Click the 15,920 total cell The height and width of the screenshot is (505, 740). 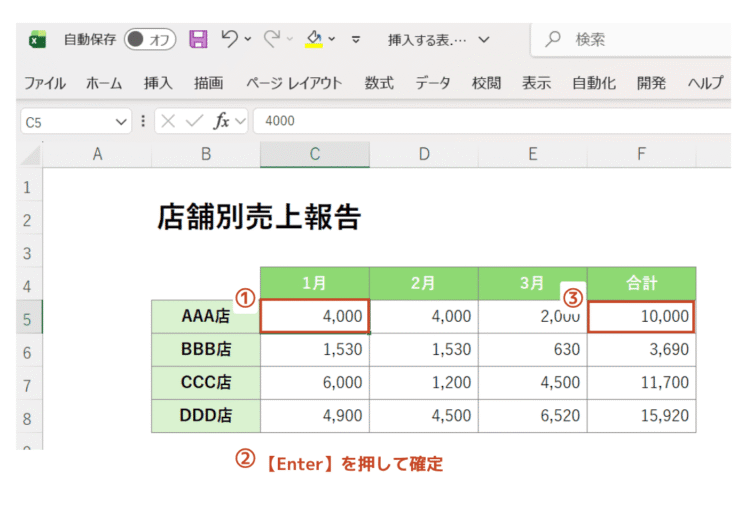point(641,415)
